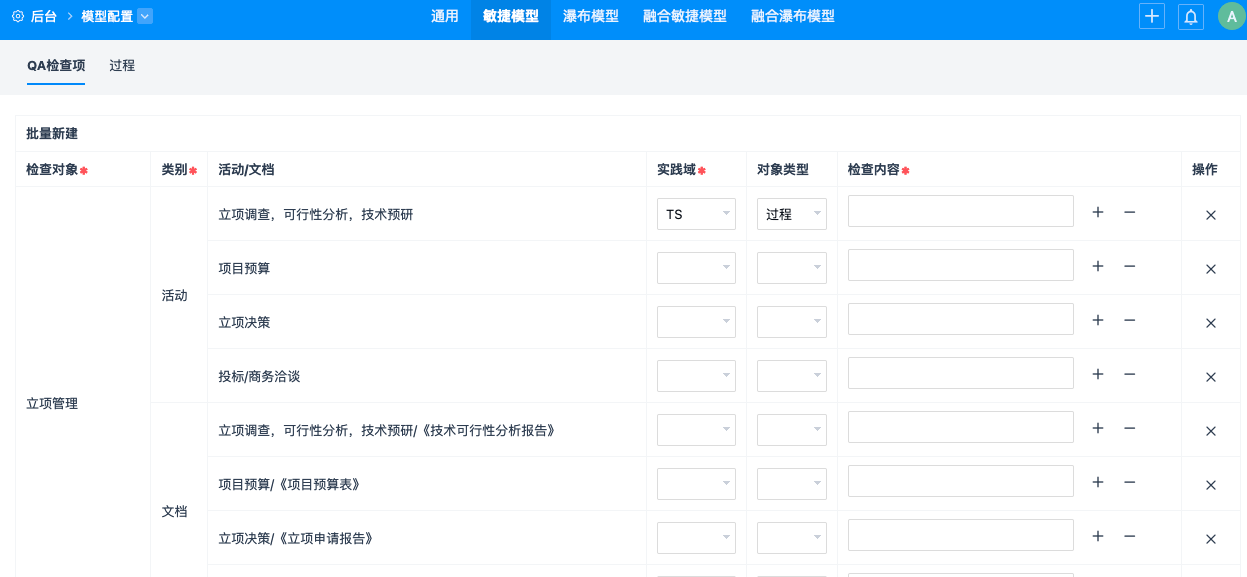This screenshot has width=1247, height=577.
Task: Click plus icon in 立项决策 row
Action: click(x=1097, y=320)
